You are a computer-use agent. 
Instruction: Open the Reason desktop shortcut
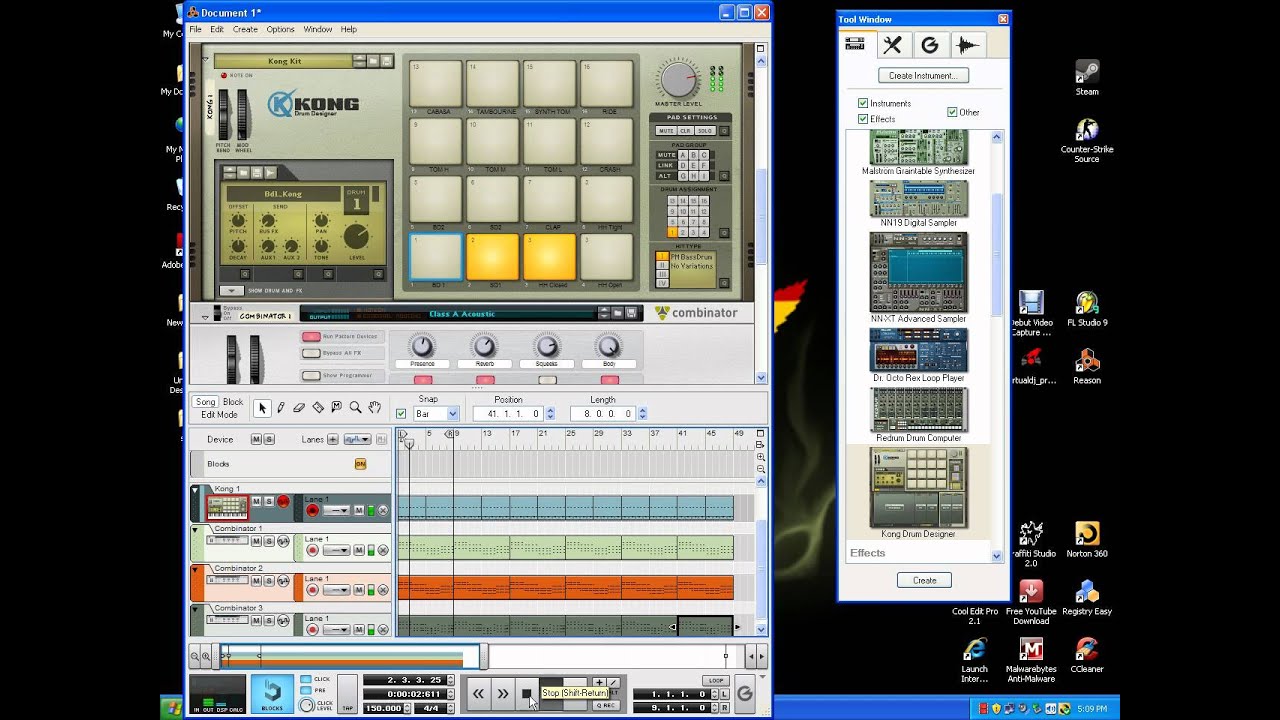pyautogui.click(x=1087, y=367)
